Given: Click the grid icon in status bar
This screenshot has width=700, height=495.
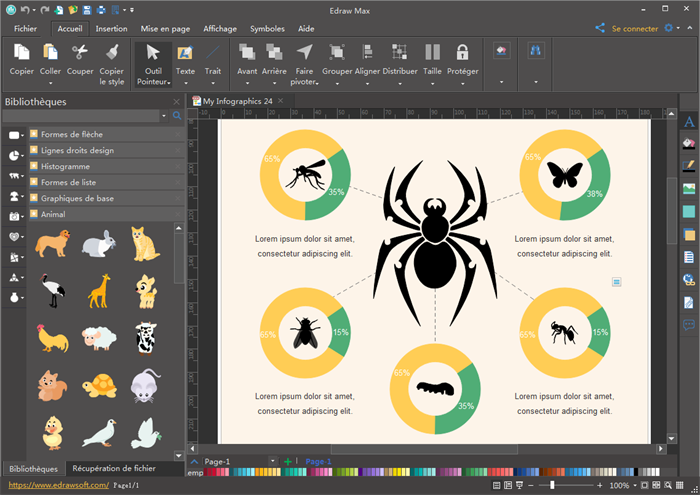Looking at the screenshot, I should 679,485.
